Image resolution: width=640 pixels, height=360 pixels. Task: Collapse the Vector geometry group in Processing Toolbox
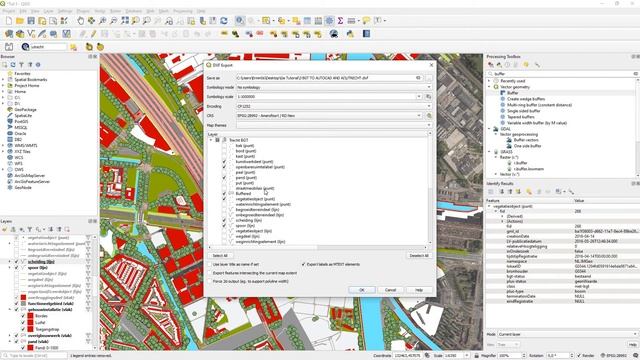489,87
